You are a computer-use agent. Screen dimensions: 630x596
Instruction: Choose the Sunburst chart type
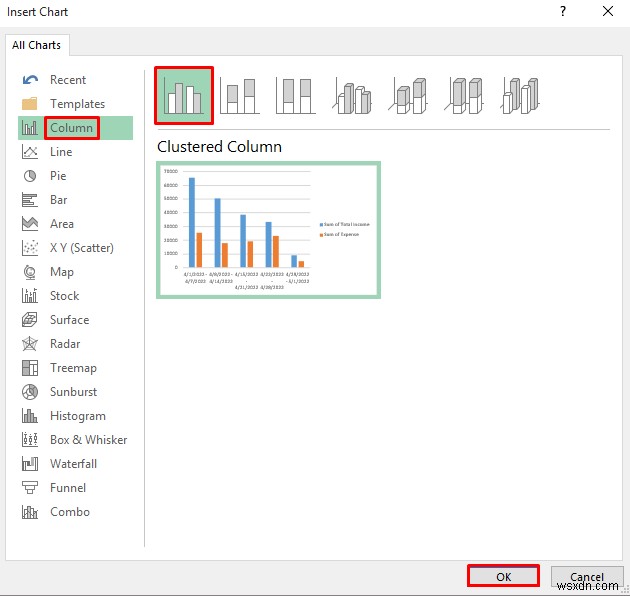click(74, 392)
